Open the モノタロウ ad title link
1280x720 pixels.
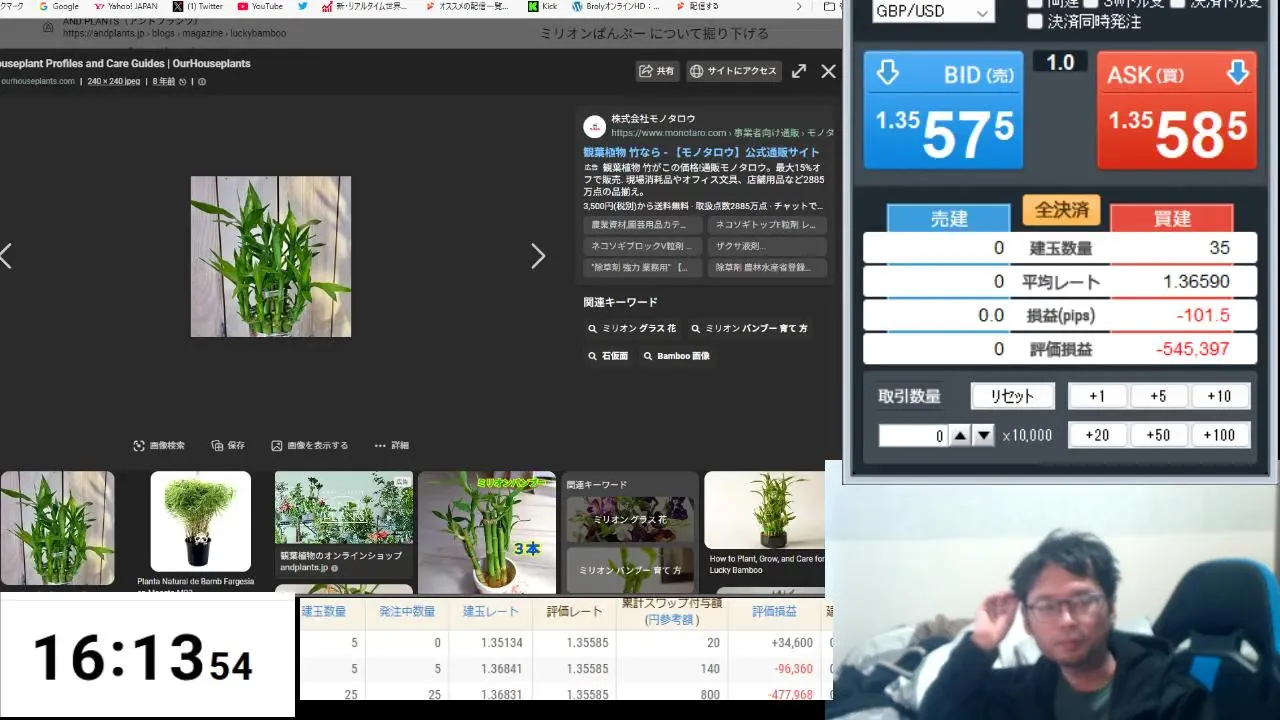[x=701, y=152]
